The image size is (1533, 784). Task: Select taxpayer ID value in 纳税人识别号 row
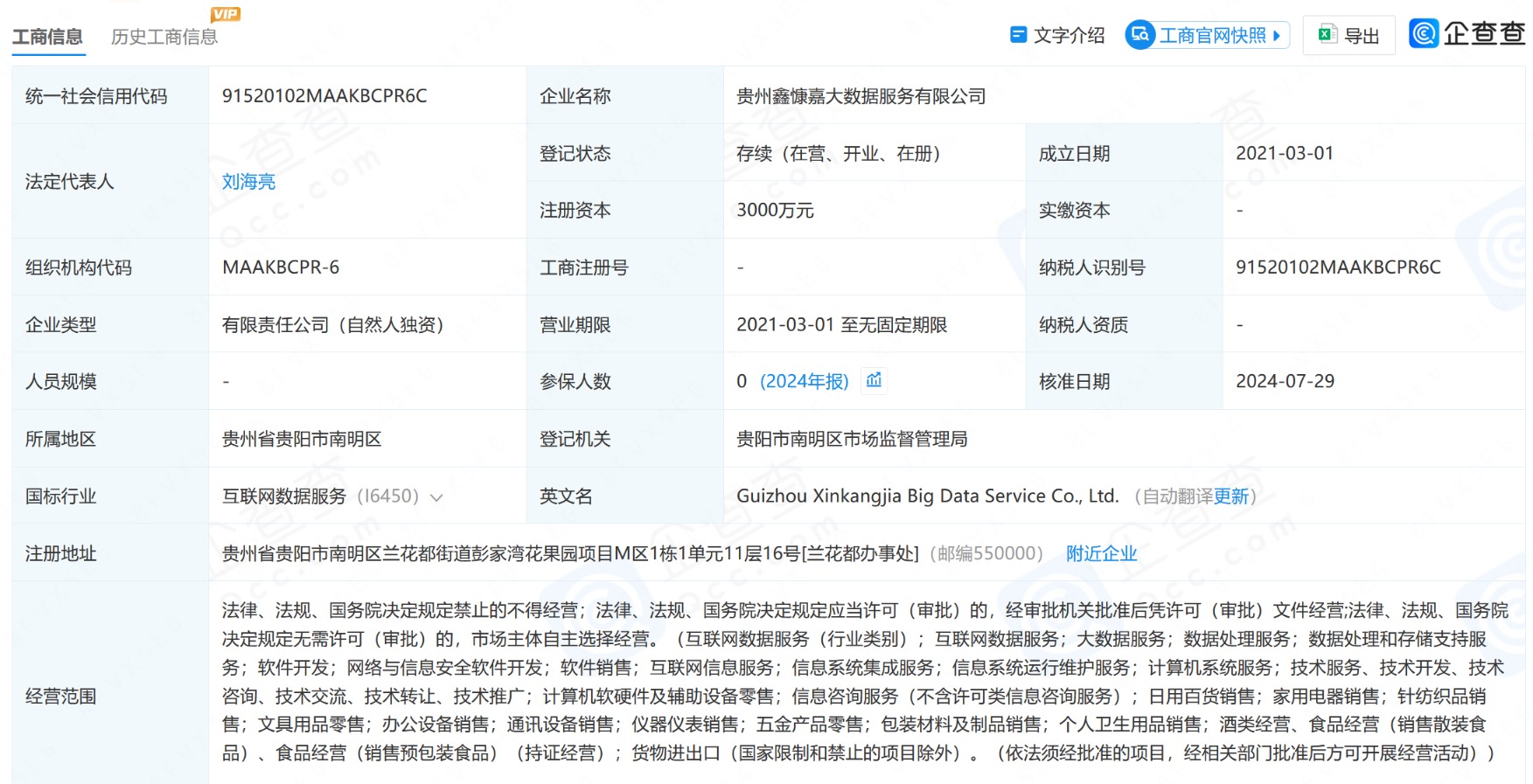coord(1338,267)
